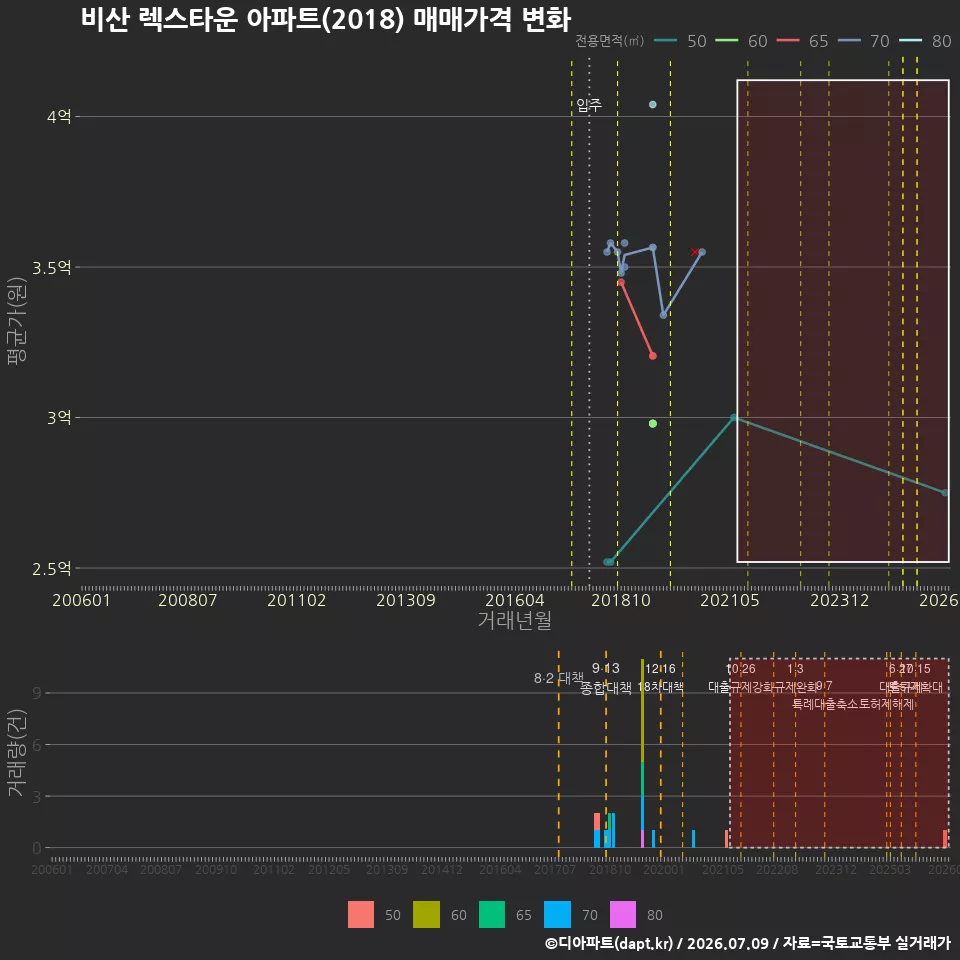Click the salmon 50㎡ volume bar at far right edge
Viewport: 960px width, 960px height.
(945, 839)
